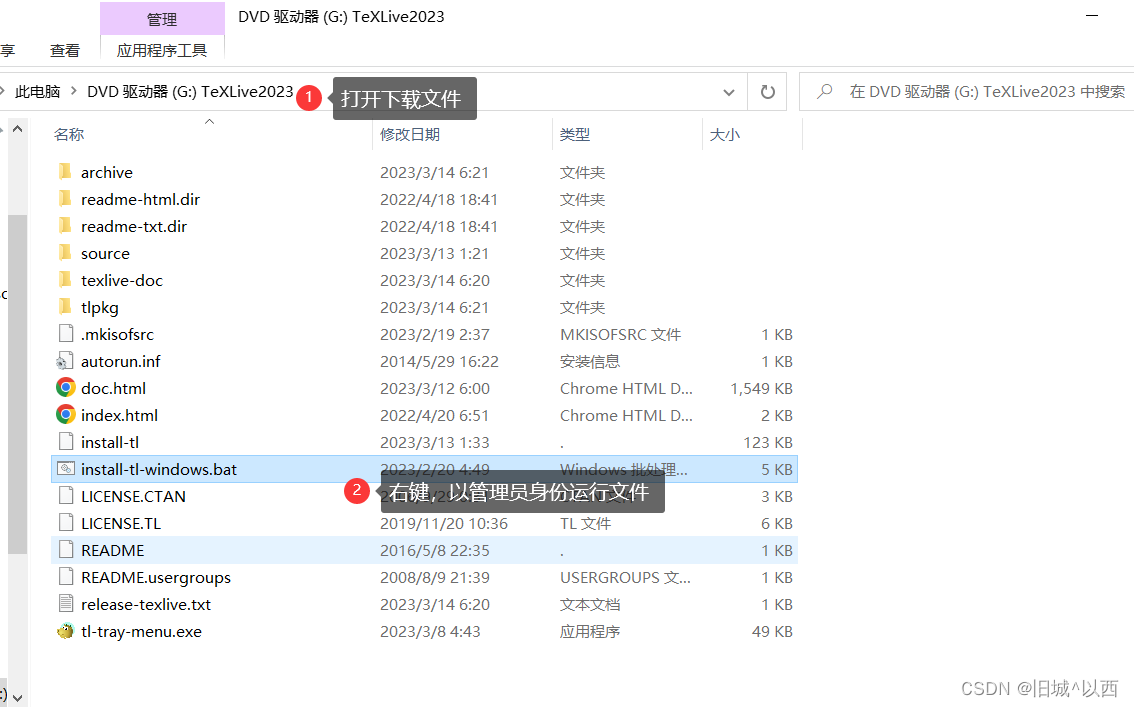Click the 应用程序 type of tl-tray-menu.exe
This screenshot has width=1134, height=707.
(x=589, y=632)
